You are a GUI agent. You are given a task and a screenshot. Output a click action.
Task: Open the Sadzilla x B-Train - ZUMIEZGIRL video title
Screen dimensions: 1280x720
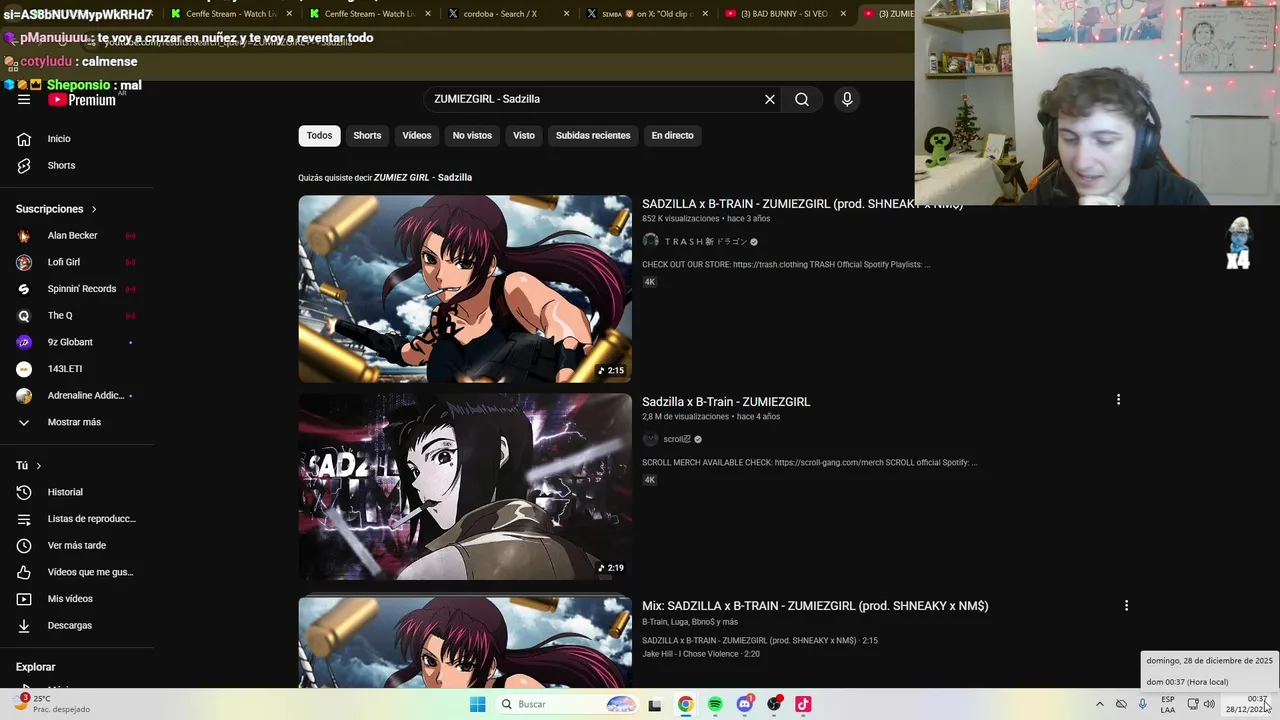pos(726,402)
